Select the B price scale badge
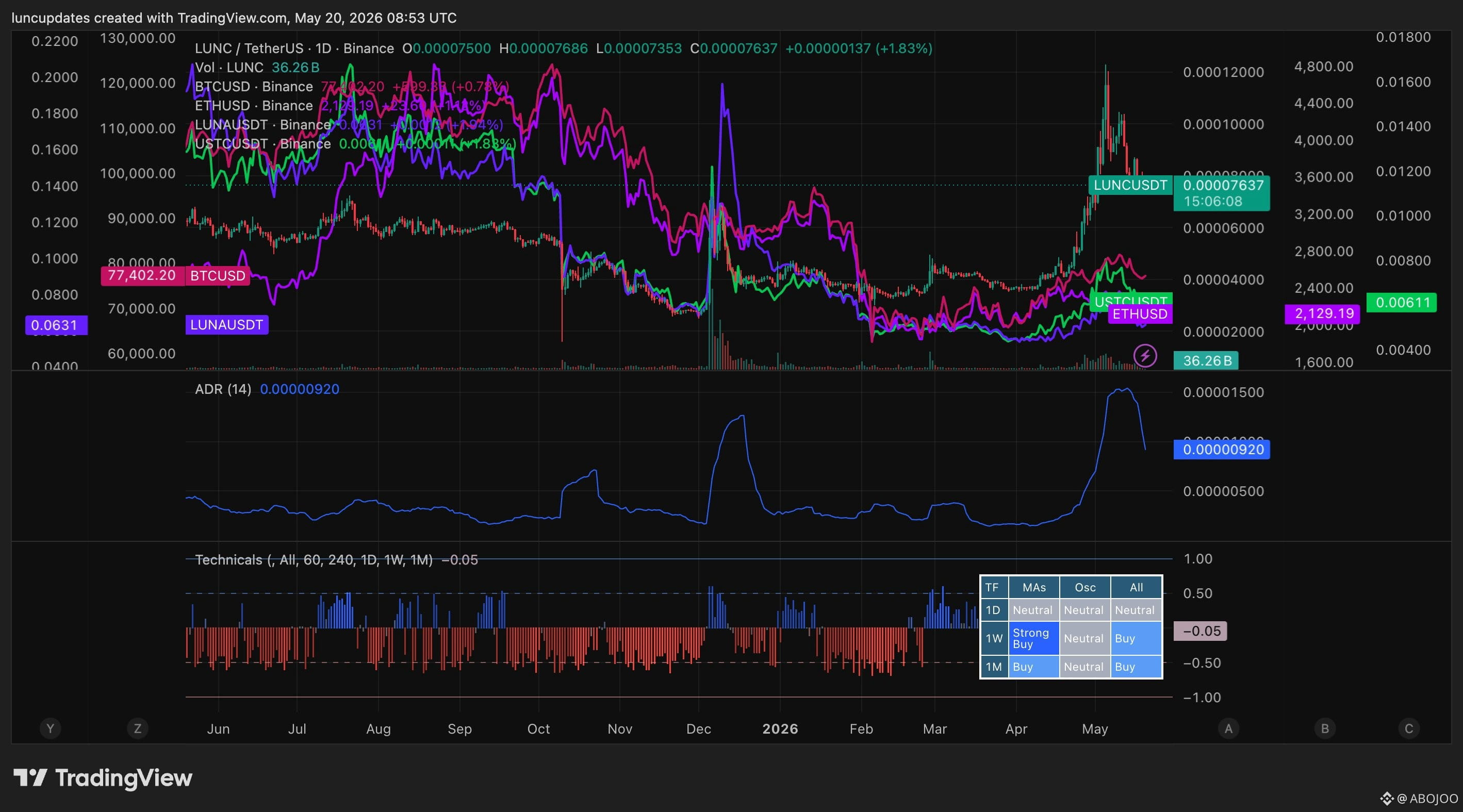The width and height of the screenshot is (1463, 812). point(1325,728)
